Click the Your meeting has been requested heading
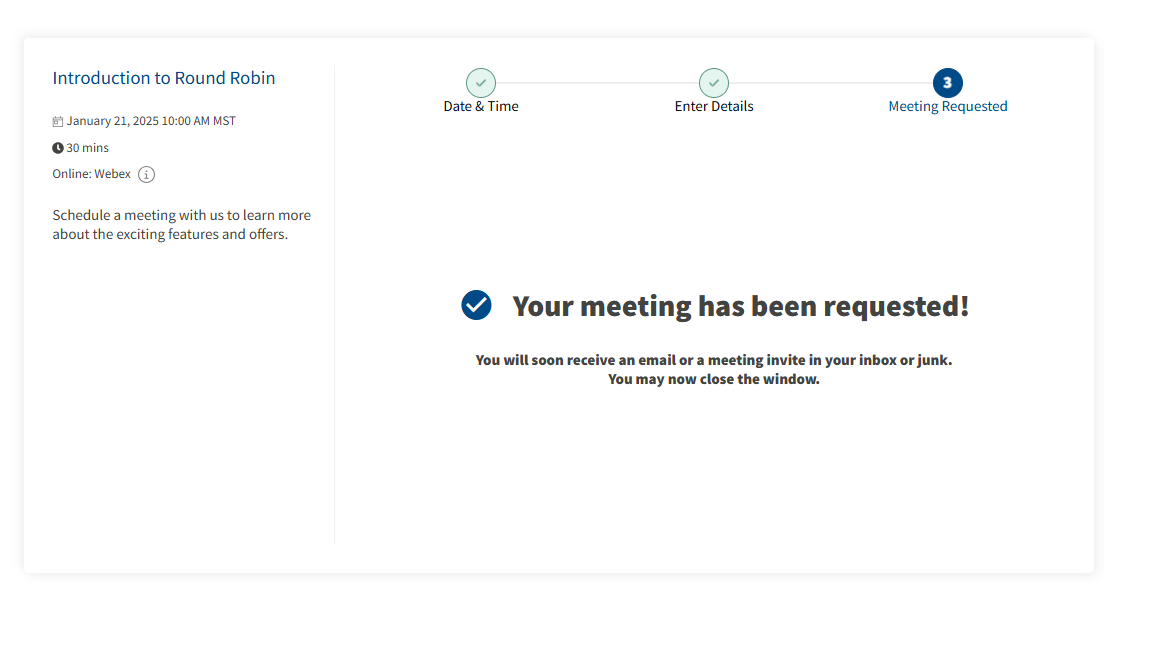The width and height of the screenshot is (1171, 648). [x=740, y=306]
